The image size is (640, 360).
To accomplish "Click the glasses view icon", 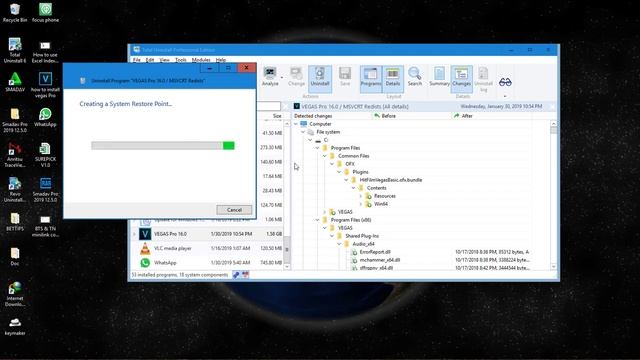I will click(x=505, y=82).
